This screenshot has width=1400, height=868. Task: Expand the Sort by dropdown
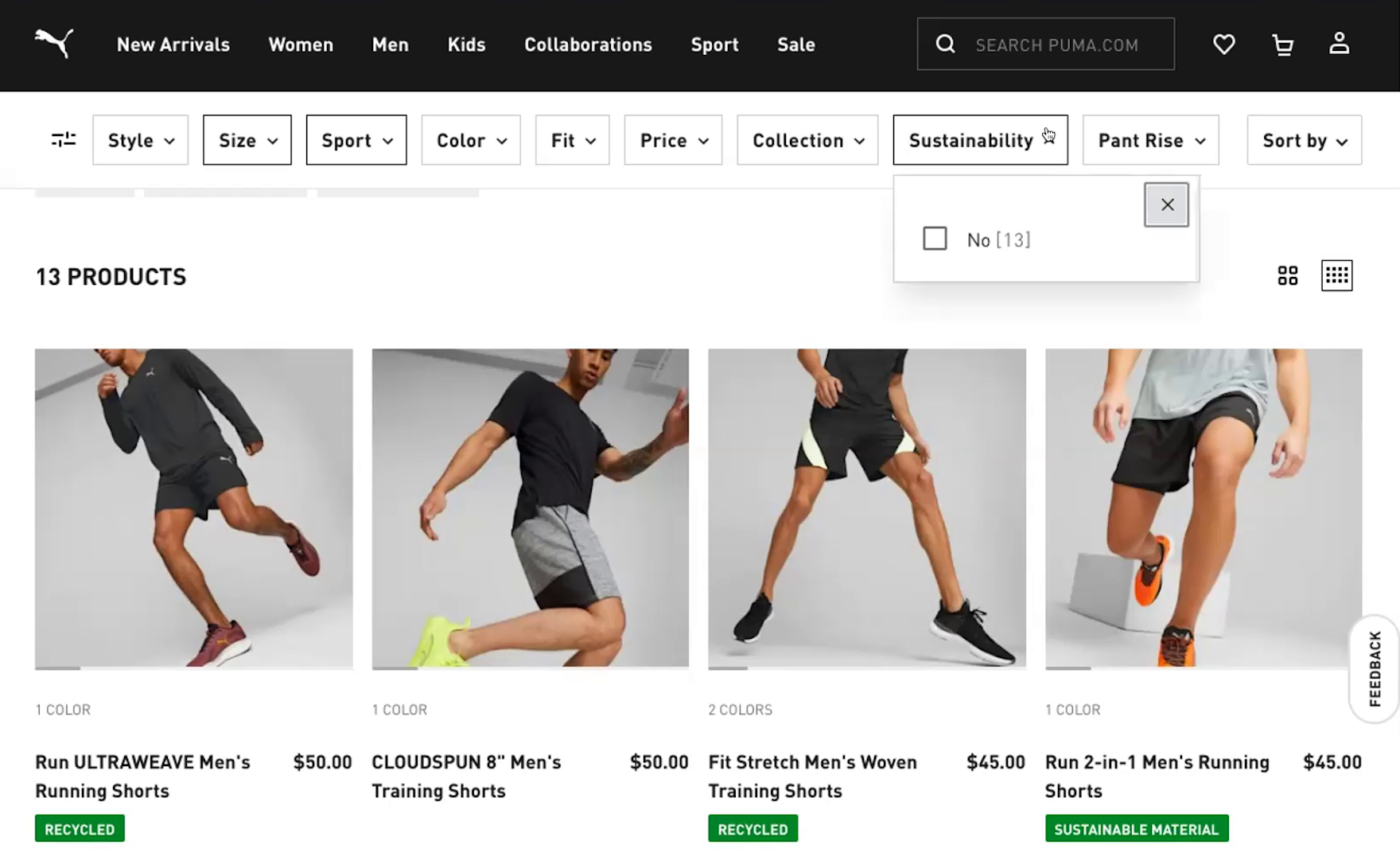coord(1304,141)
